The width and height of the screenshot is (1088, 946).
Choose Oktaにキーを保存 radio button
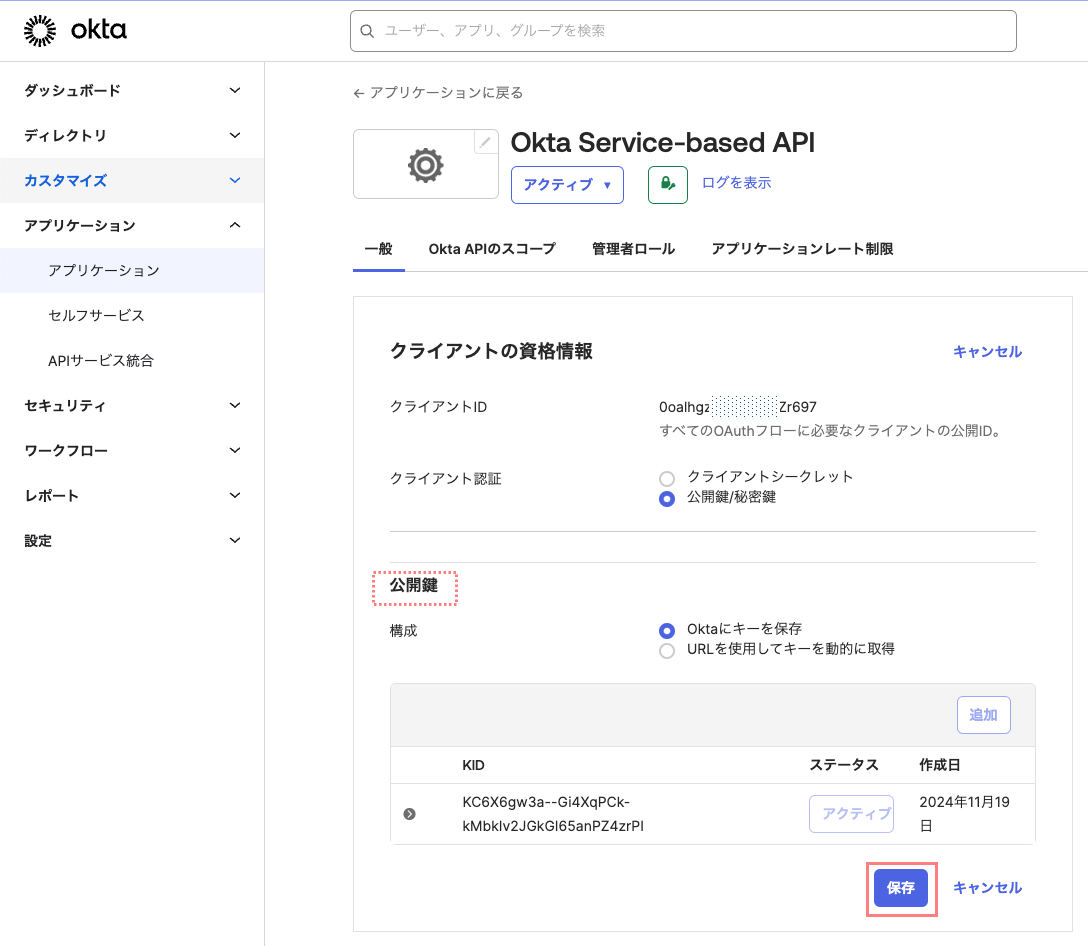coord(667,630)
